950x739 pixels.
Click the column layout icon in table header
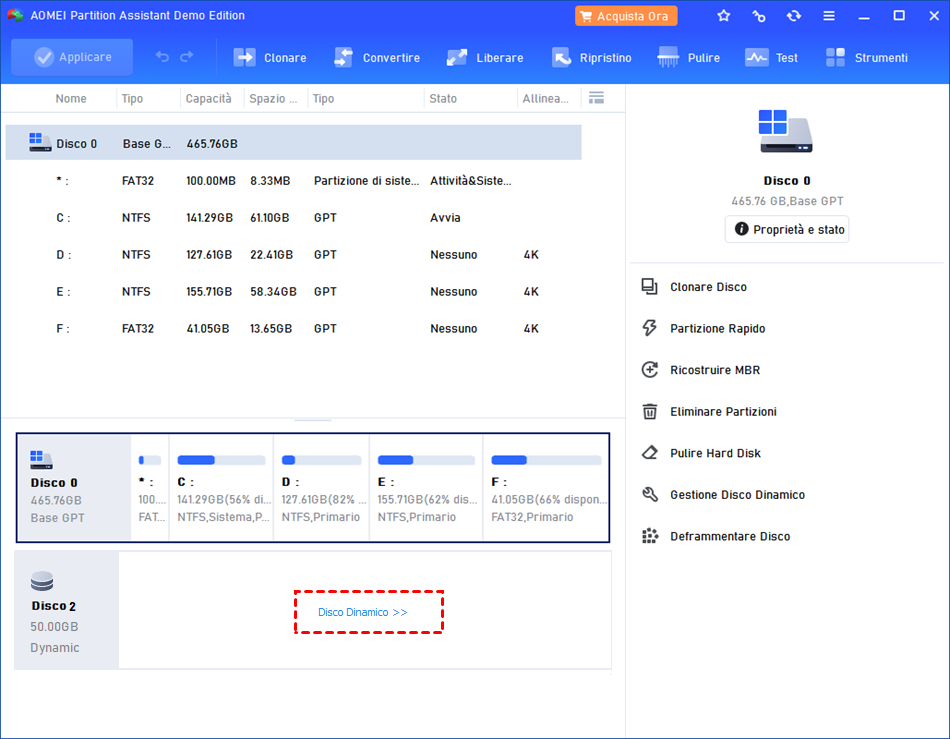pyautogui.click(x=596, y=98)
